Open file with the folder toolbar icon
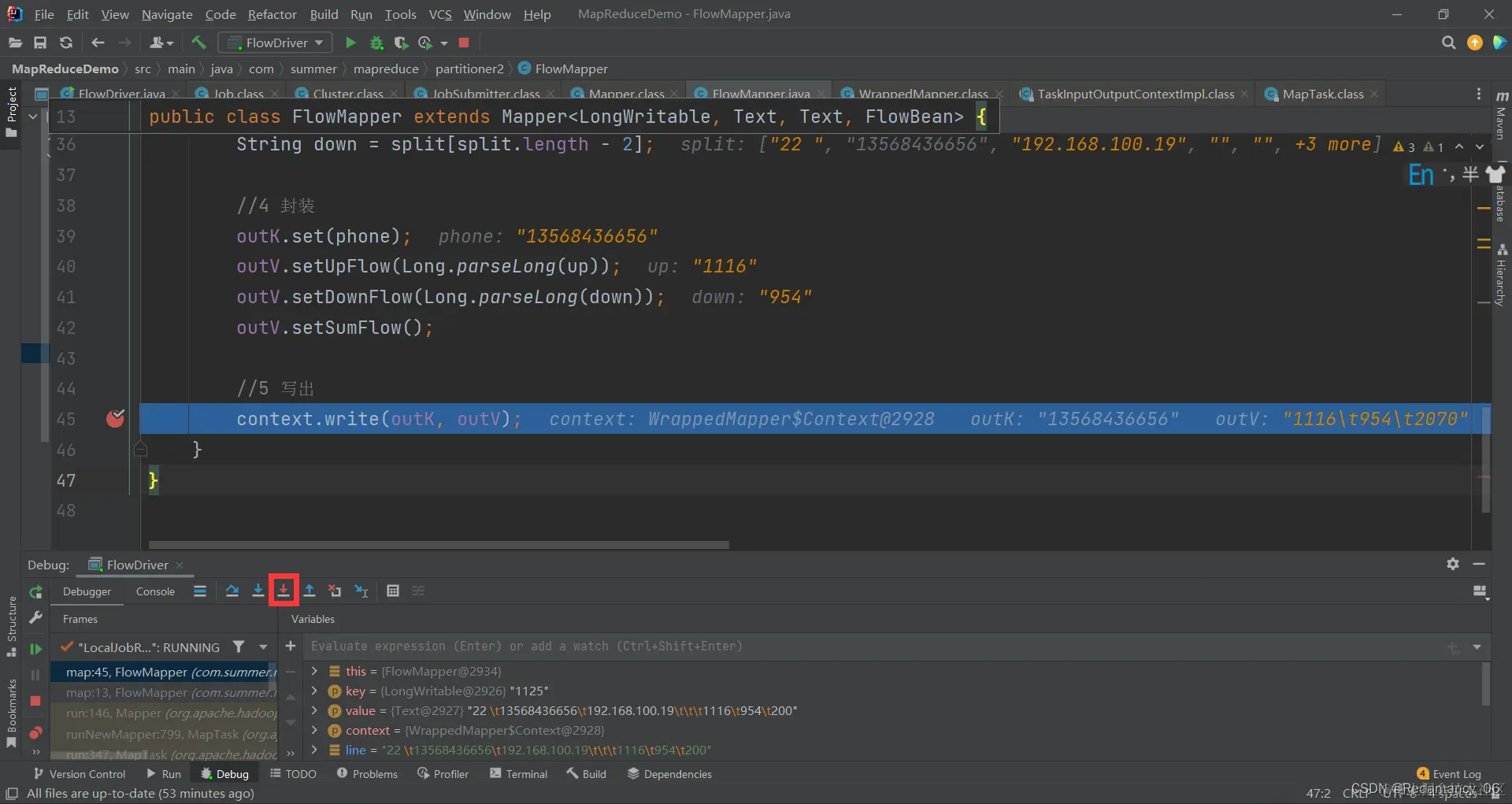This screenshot has height=804, width=1512. (x=15, y=43)
